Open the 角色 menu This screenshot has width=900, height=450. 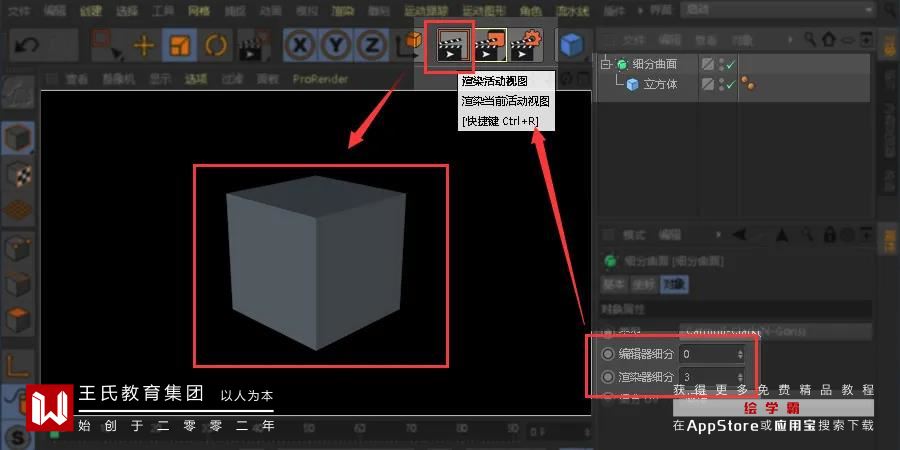pyautogui.click(x=530, y=10)
